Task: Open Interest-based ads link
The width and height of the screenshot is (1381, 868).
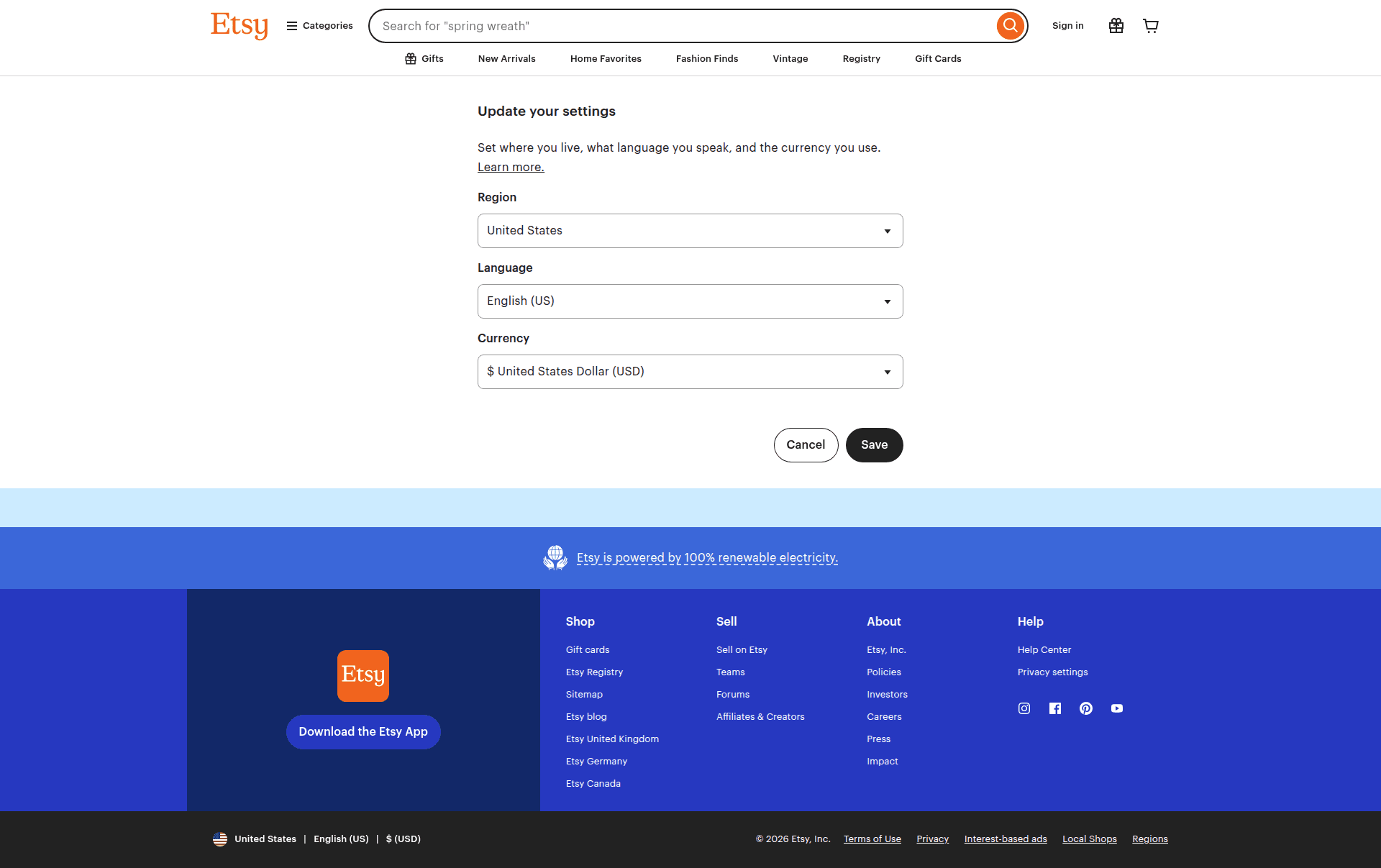Action: (1006, 839)
